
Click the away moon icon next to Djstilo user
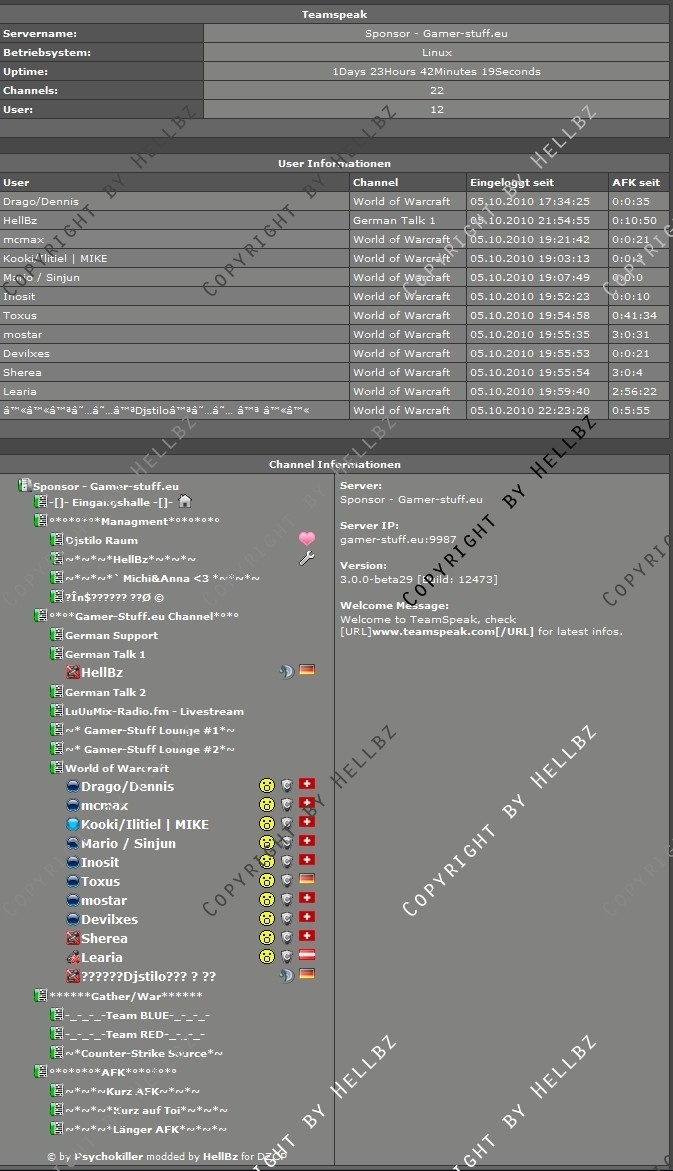click(286, 975)
